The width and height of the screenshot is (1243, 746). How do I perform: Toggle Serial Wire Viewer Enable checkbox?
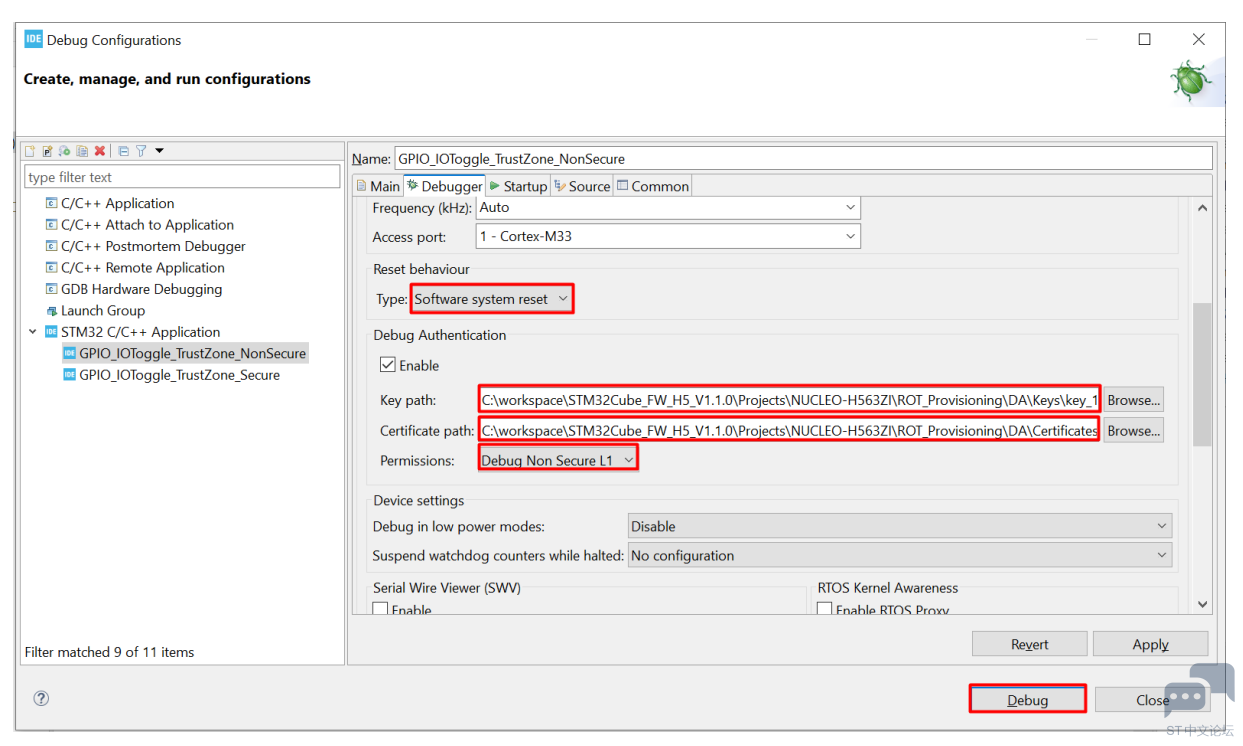[x=380, y=609]
